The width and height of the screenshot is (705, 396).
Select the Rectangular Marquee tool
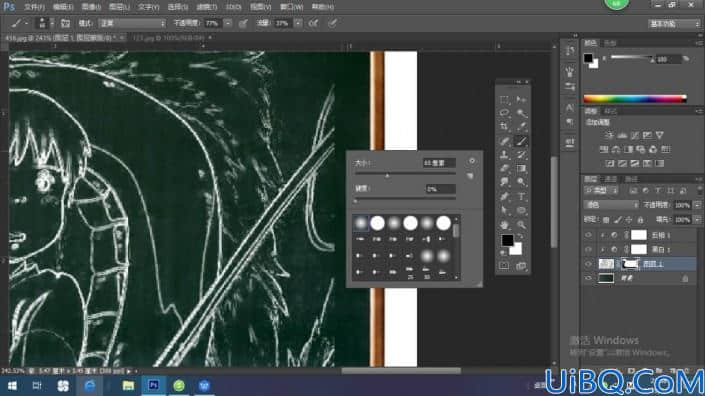tap(504, 99)
